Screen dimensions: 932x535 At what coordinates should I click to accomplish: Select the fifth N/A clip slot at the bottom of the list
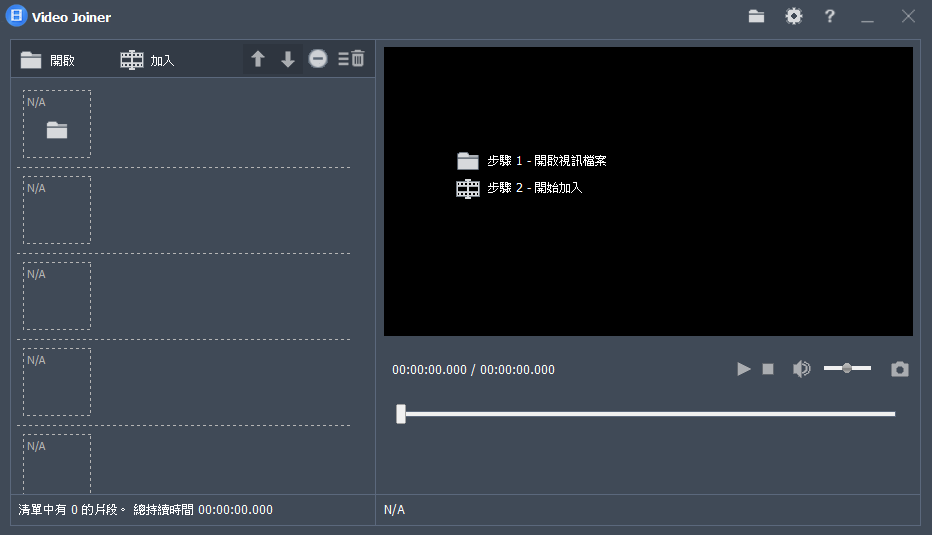click(x=57, y=464)
